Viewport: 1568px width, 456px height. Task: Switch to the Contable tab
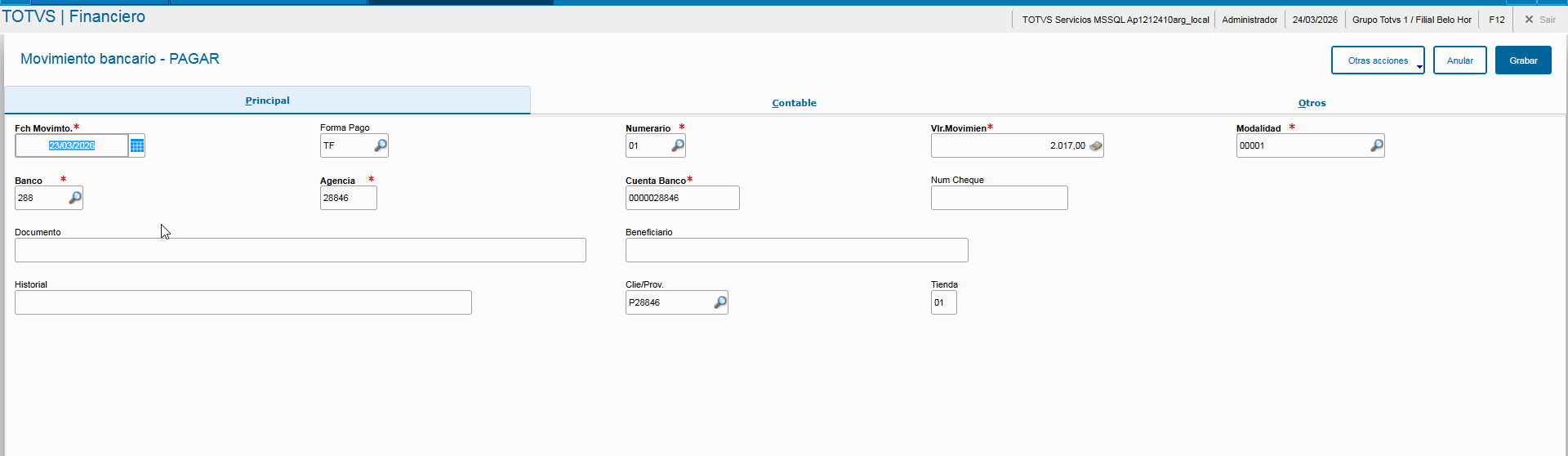(x=794, y=103)
